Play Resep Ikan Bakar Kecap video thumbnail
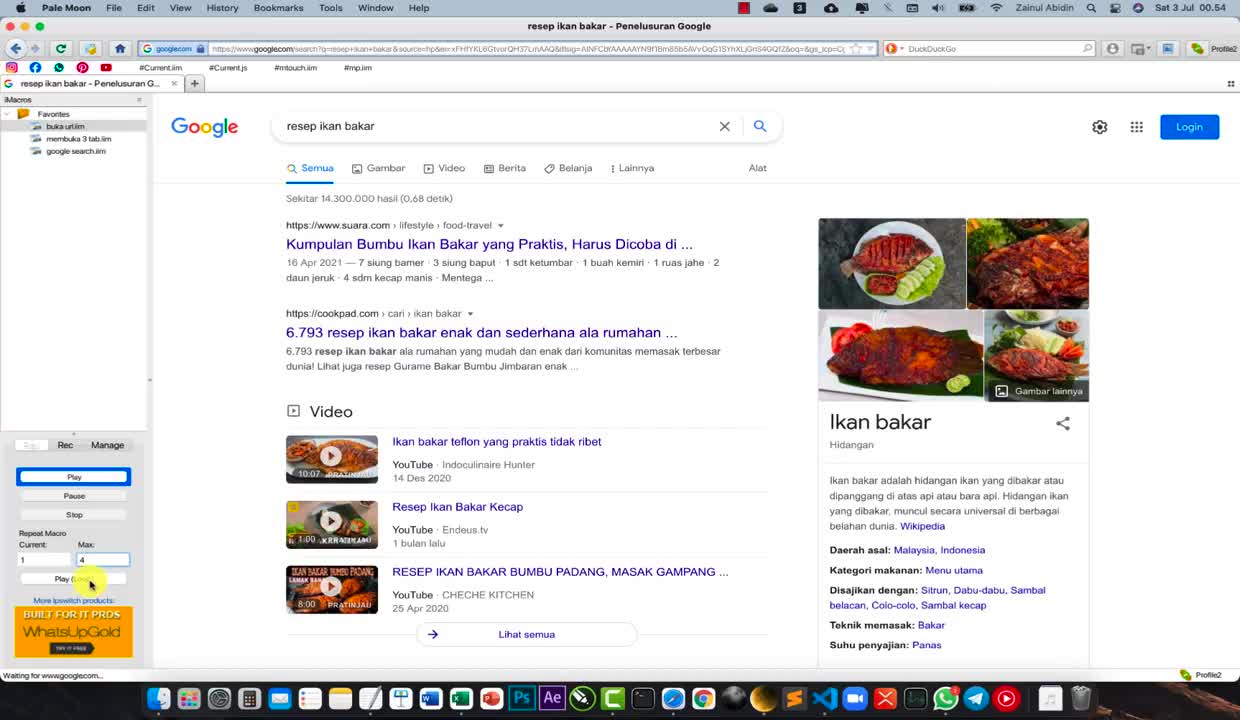 (x=332, y=524)
